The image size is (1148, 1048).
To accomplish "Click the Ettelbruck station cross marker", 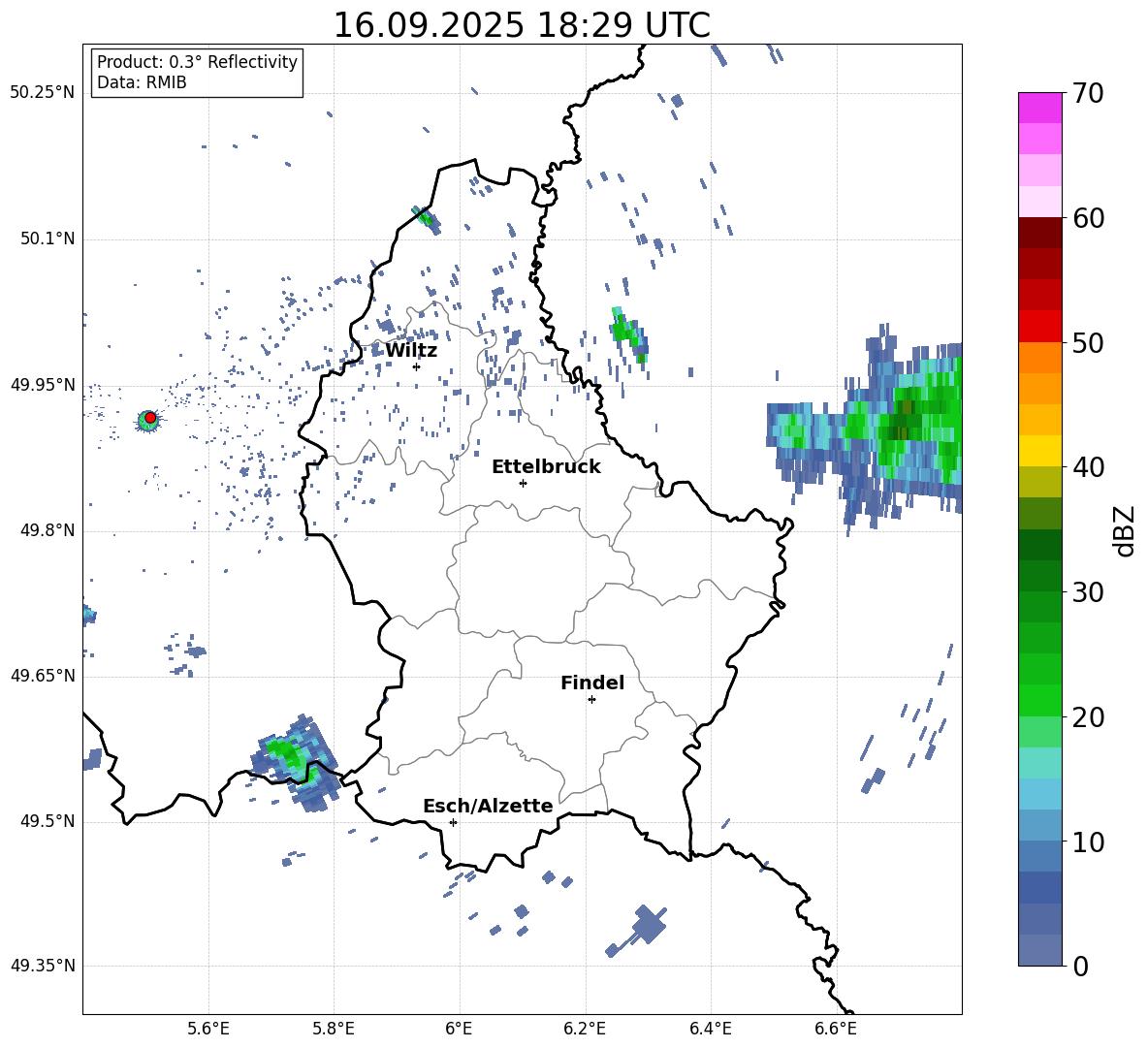I will pos(523,483).
